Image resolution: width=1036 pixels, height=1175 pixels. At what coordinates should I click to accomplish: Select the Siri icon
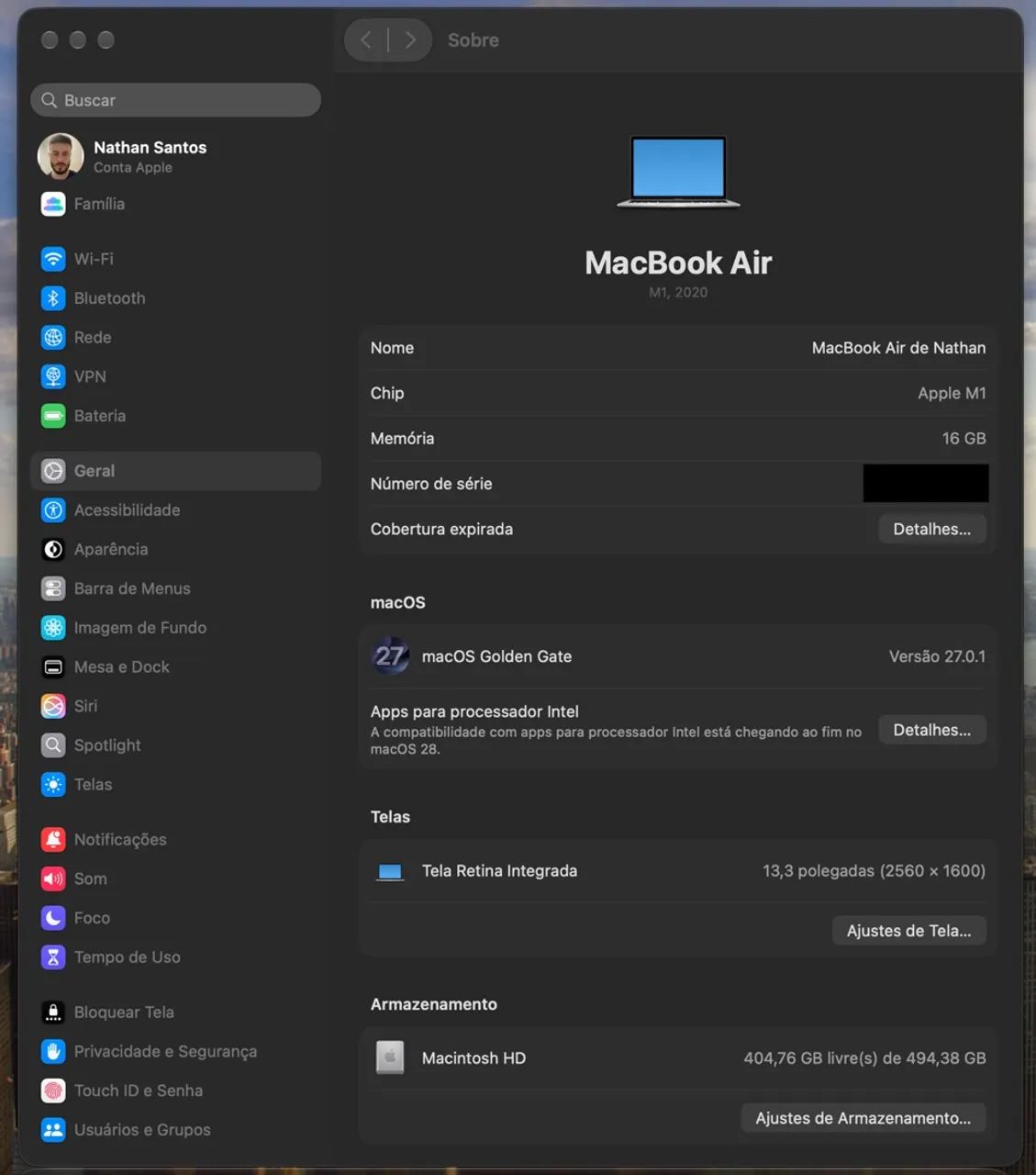click(x=53, y=706)
